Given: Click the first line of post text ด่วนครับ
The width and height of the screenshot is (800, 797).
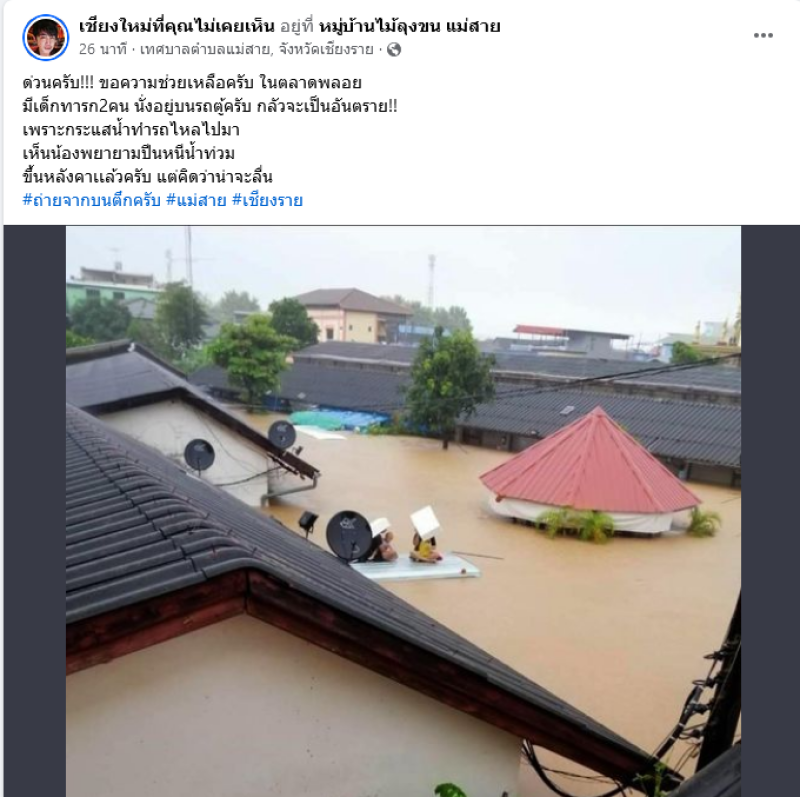Looking at the screenshot, I should coord(192,82).
